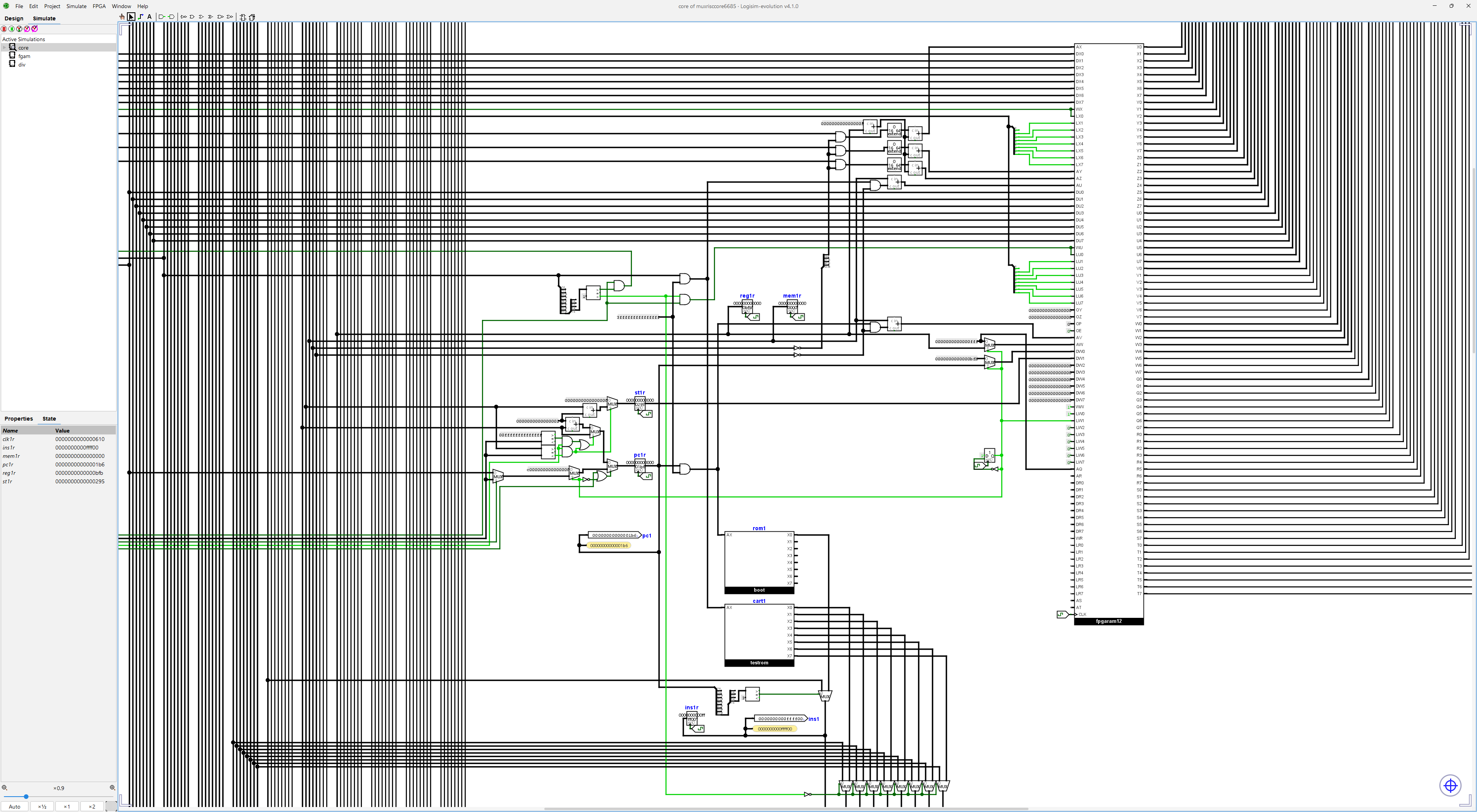Screen dimensions: 1477x812
Task: Click the tick full cycle icon
Action: pyautogui.click(x=34, y=29)
